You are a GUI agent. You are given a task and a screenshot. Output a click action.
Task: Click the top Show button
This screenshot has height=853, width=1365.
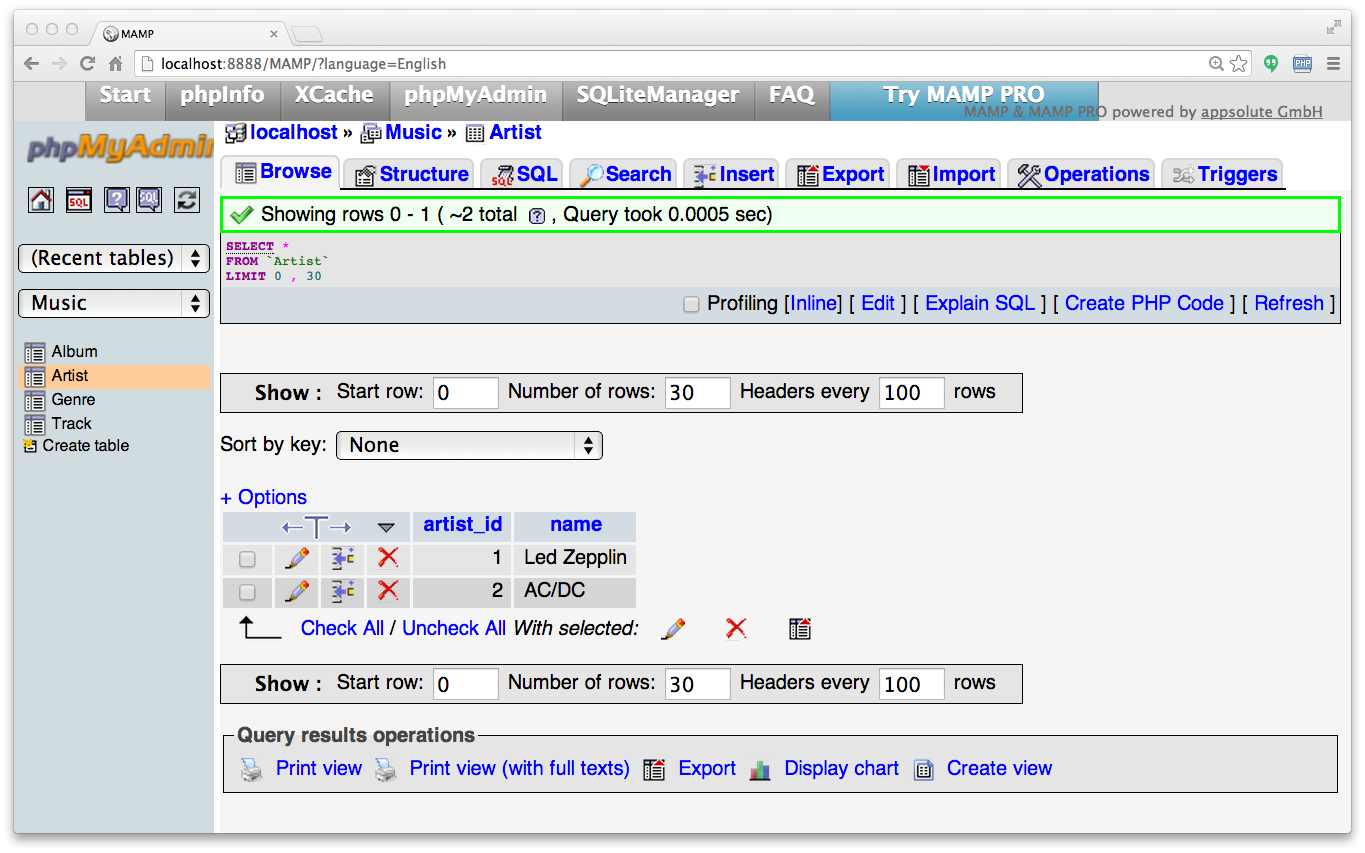(288, 393)
